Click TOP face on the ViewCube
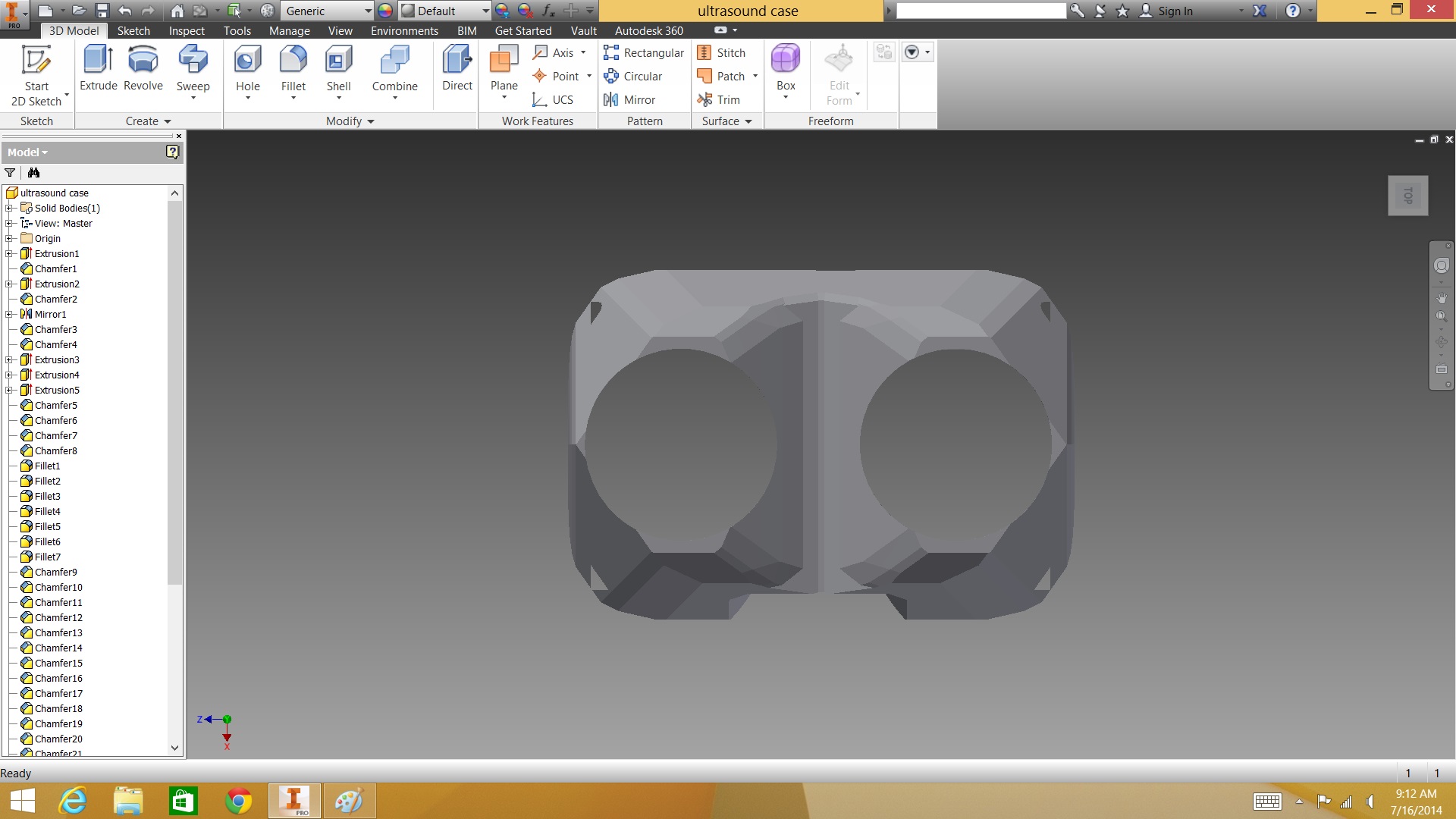Image resolution: width=1456 pixels, height=819 pixels. tap(1408, 196)
